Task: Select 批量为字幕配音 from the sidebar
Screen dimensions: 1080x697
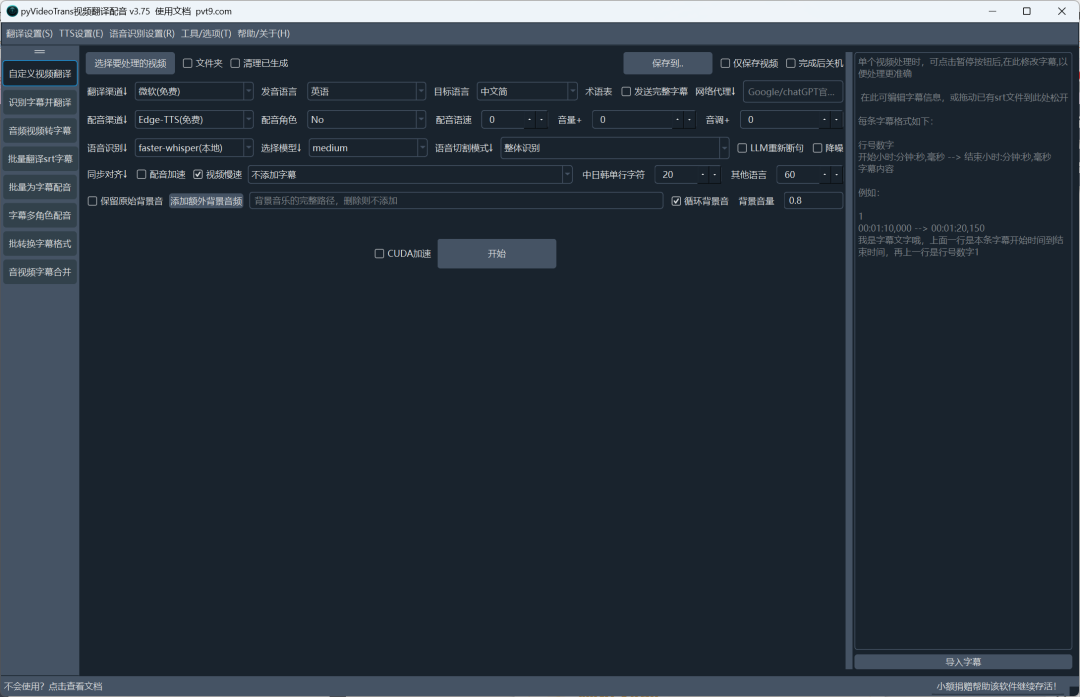Action: coord(40,187)
